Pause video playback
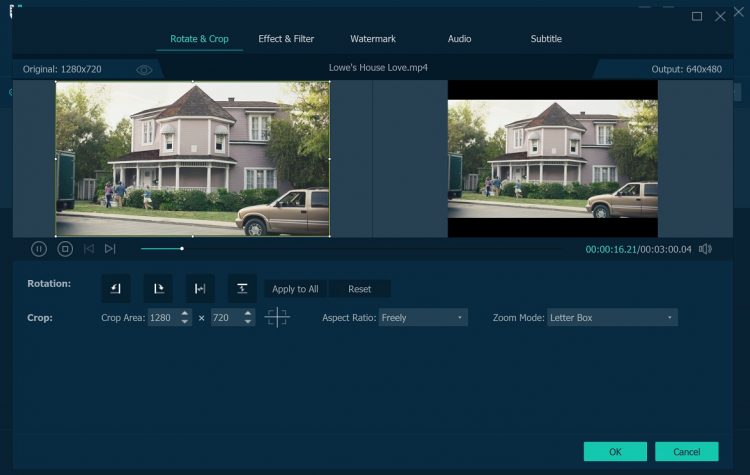This screenshot has height=475, width=750. (39, 249)
